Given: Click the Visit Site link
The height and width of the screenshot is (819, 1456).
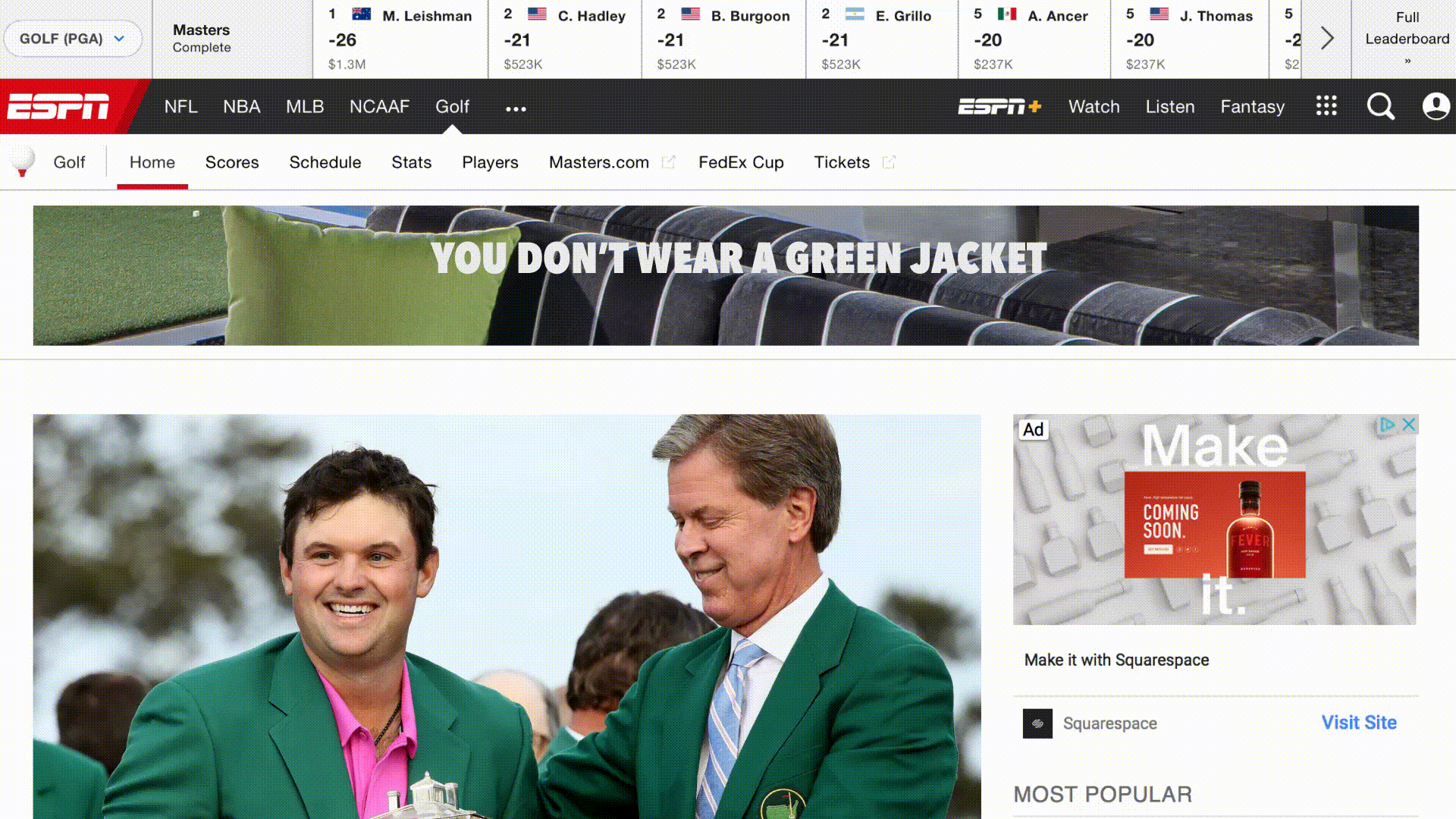Looking at the screenshot, I should tap(1359, 723).
